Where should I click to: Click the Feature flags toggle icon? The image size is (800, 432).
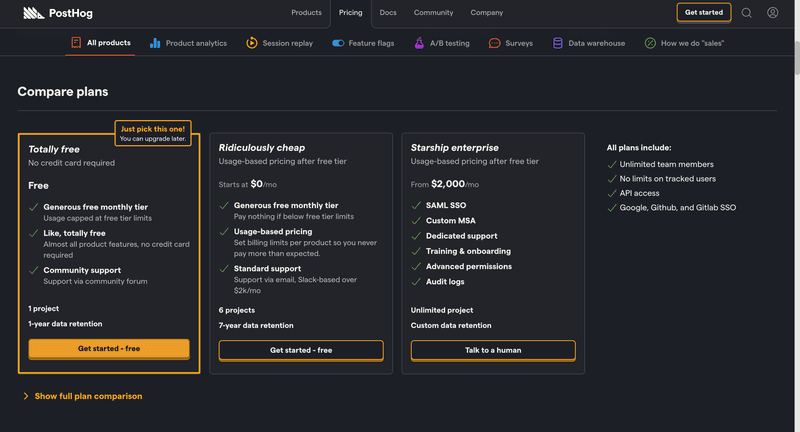pos(338,43)
